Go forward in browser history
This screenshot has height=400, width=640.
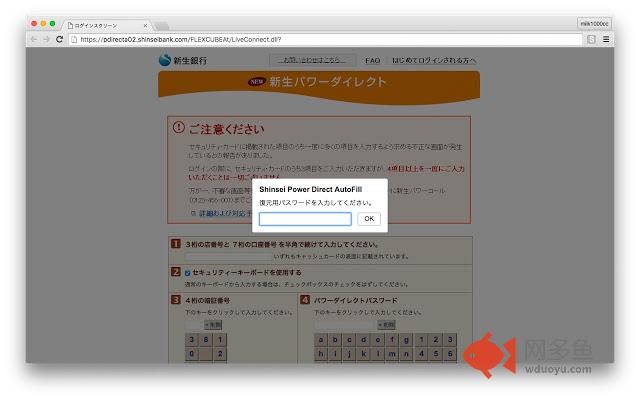[x=47, y=39]
